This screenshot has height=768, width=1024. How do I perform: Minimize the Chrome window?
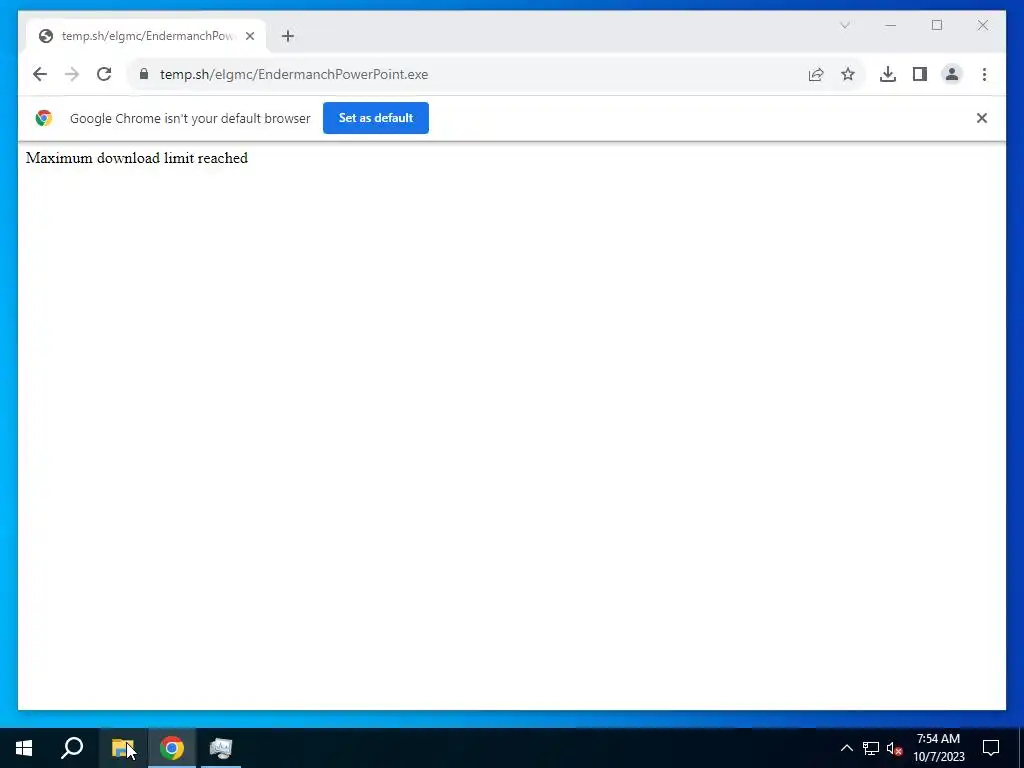[x=891, y=25]
